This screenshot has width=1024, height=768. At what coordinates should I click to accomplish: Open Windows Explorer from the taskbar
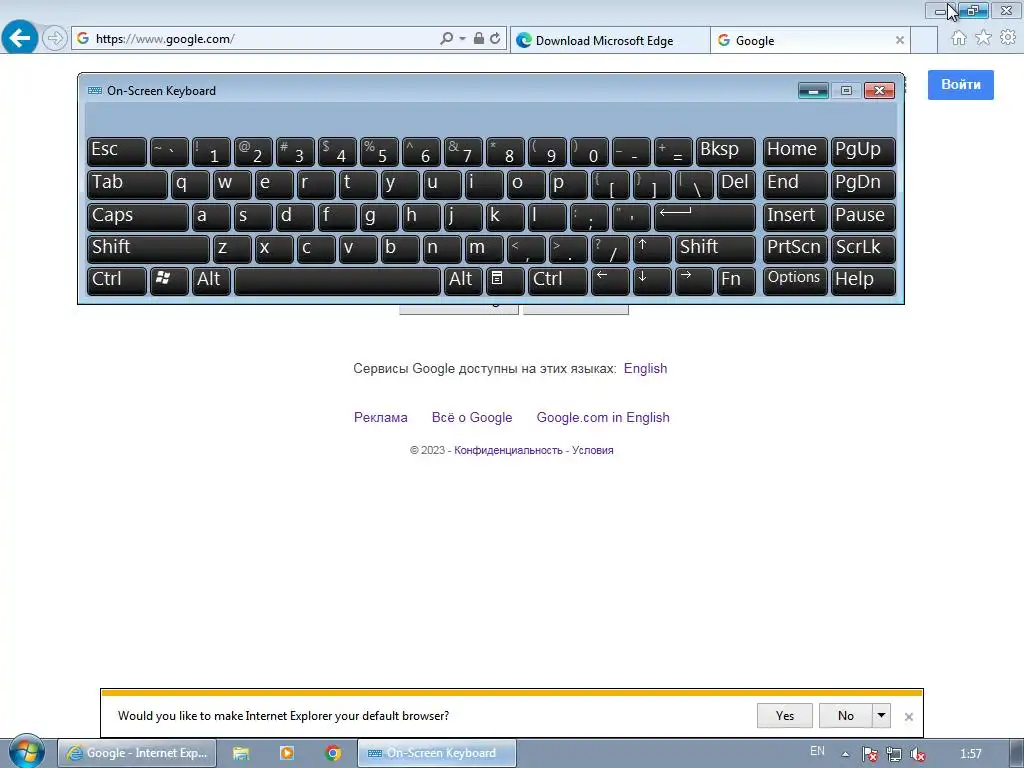point(241,753)
